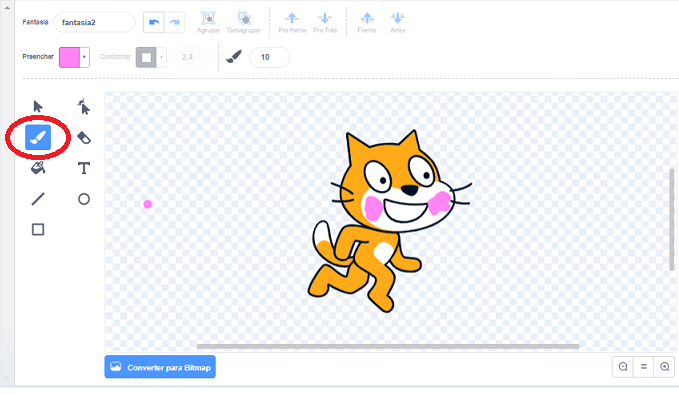Click the pink fill color swatch

(69, 57)
